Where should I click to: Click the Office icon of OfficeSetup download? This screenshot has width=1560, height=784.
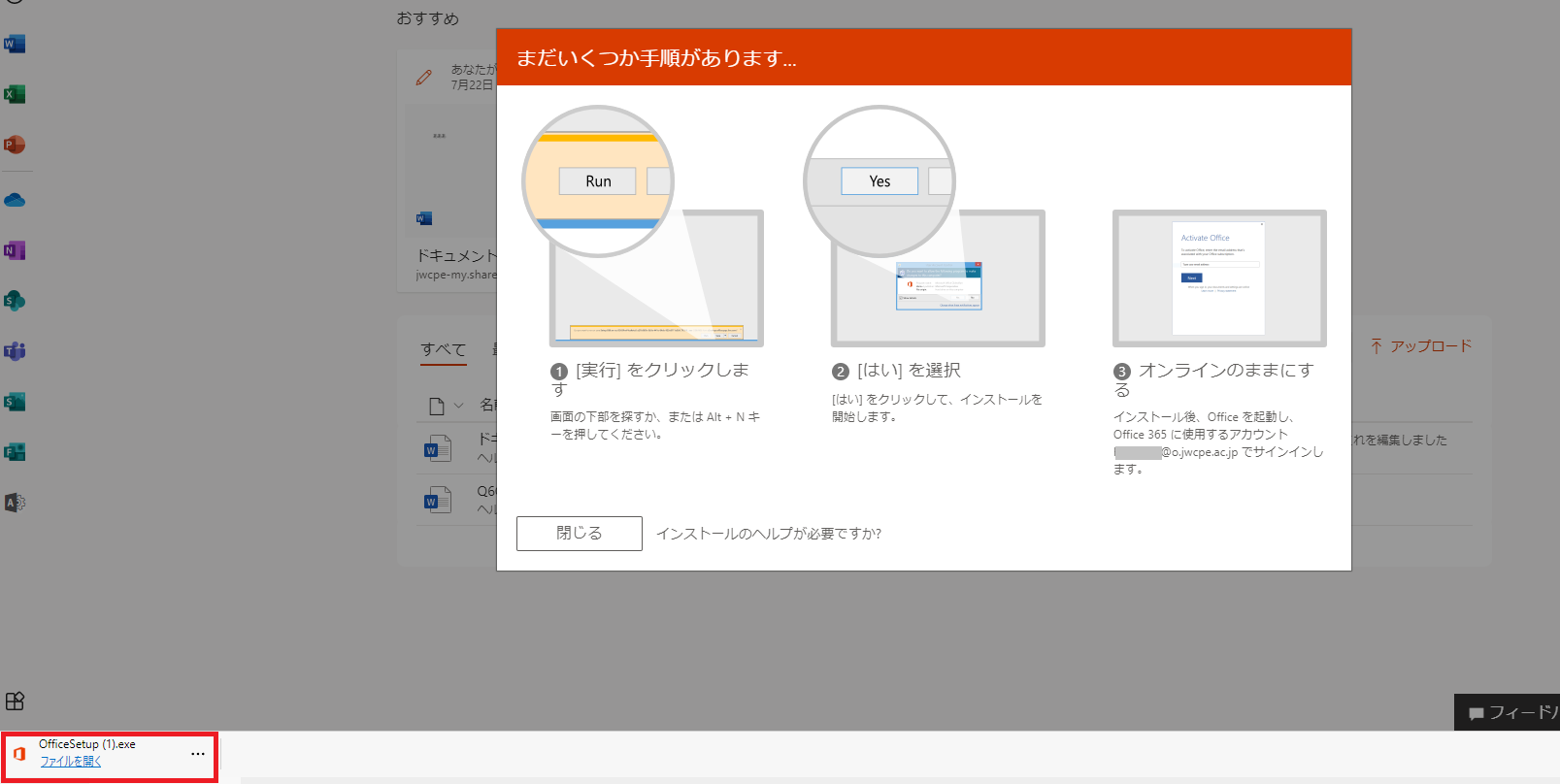(x=19, y=753)
